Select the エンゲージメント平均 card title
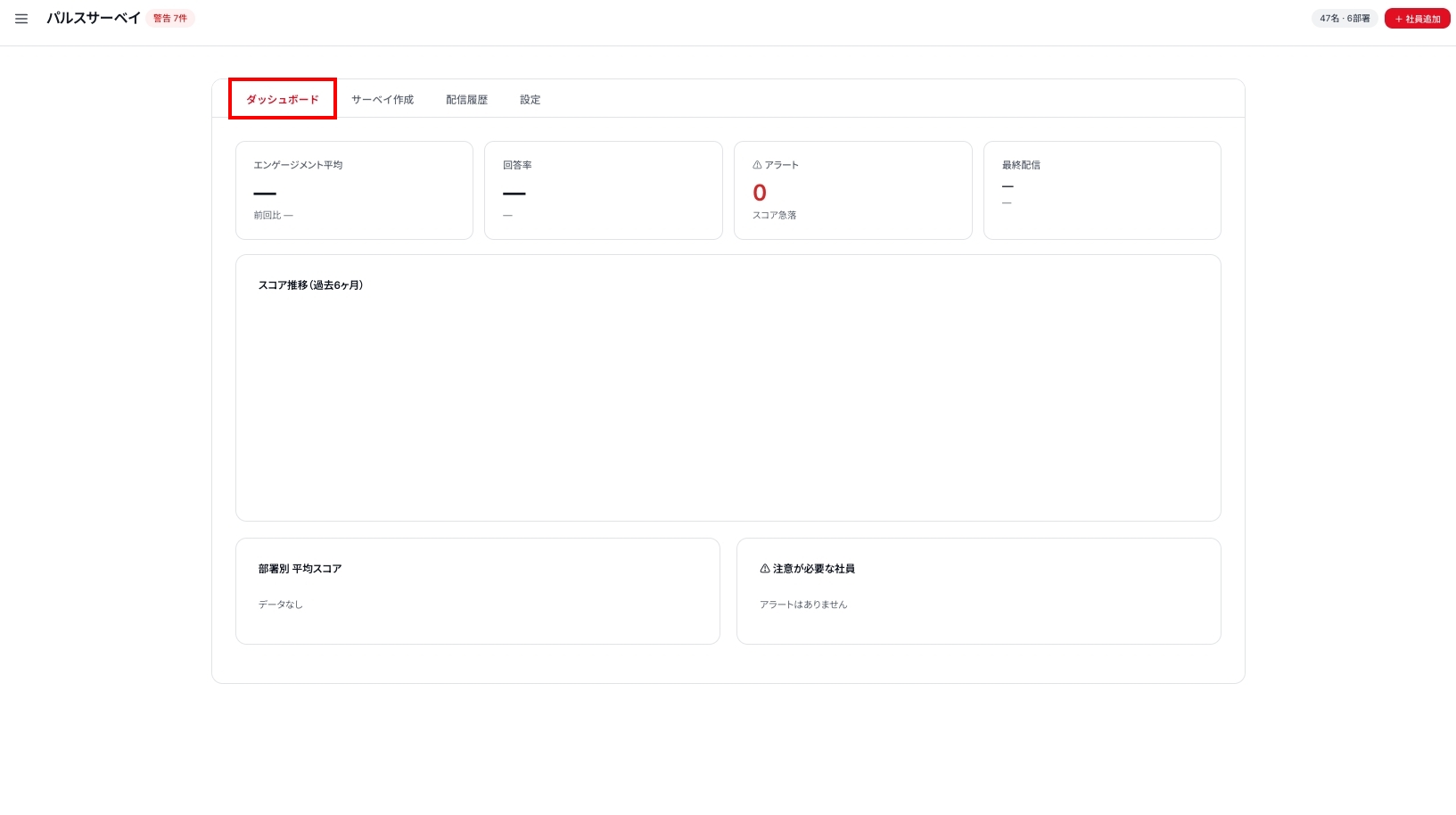The height and width of the screenshot is (815, 1456). coord(298,165)
